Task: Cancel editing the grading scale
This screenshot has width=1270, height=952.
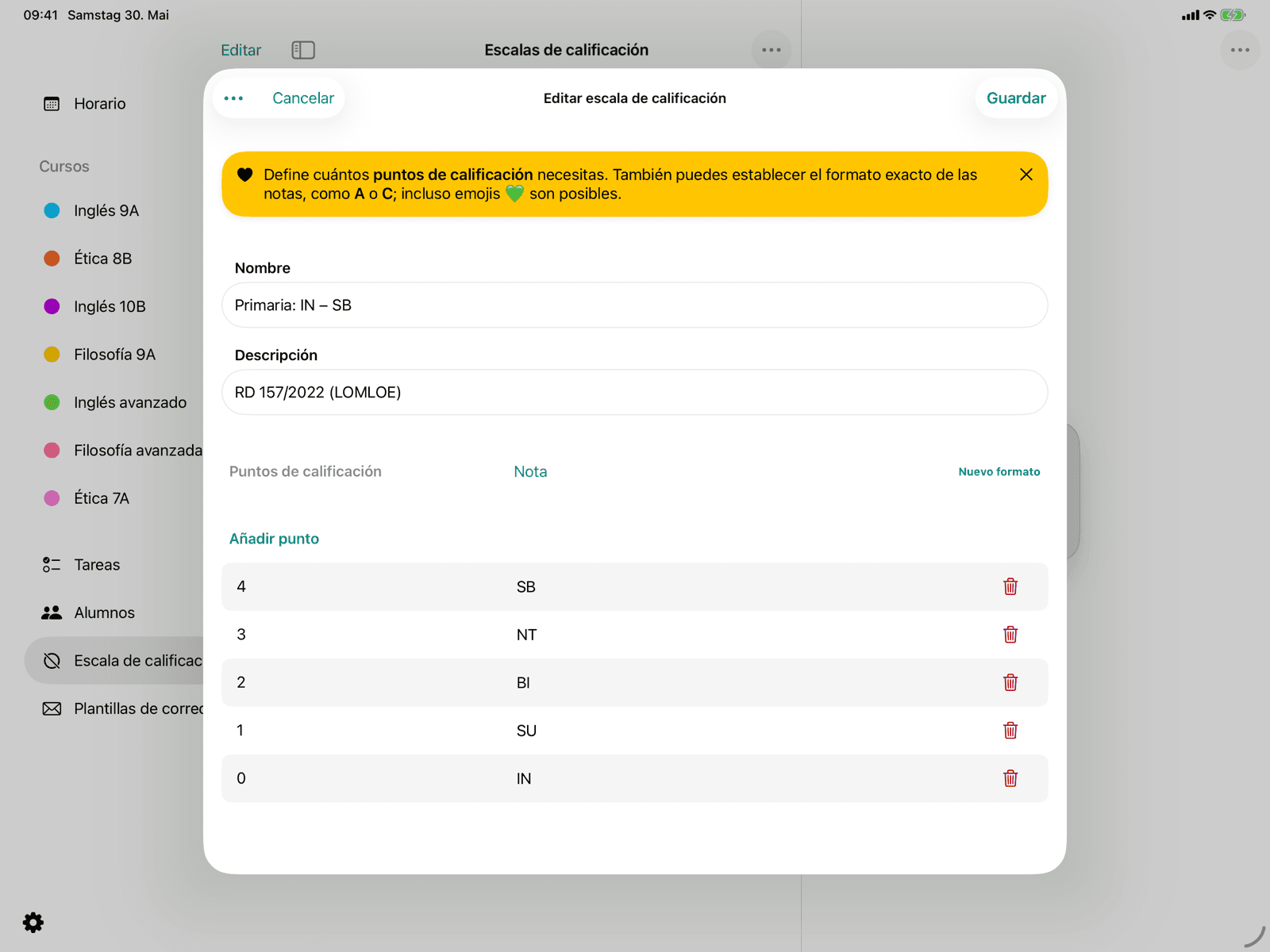Action: tap(303, 98)
